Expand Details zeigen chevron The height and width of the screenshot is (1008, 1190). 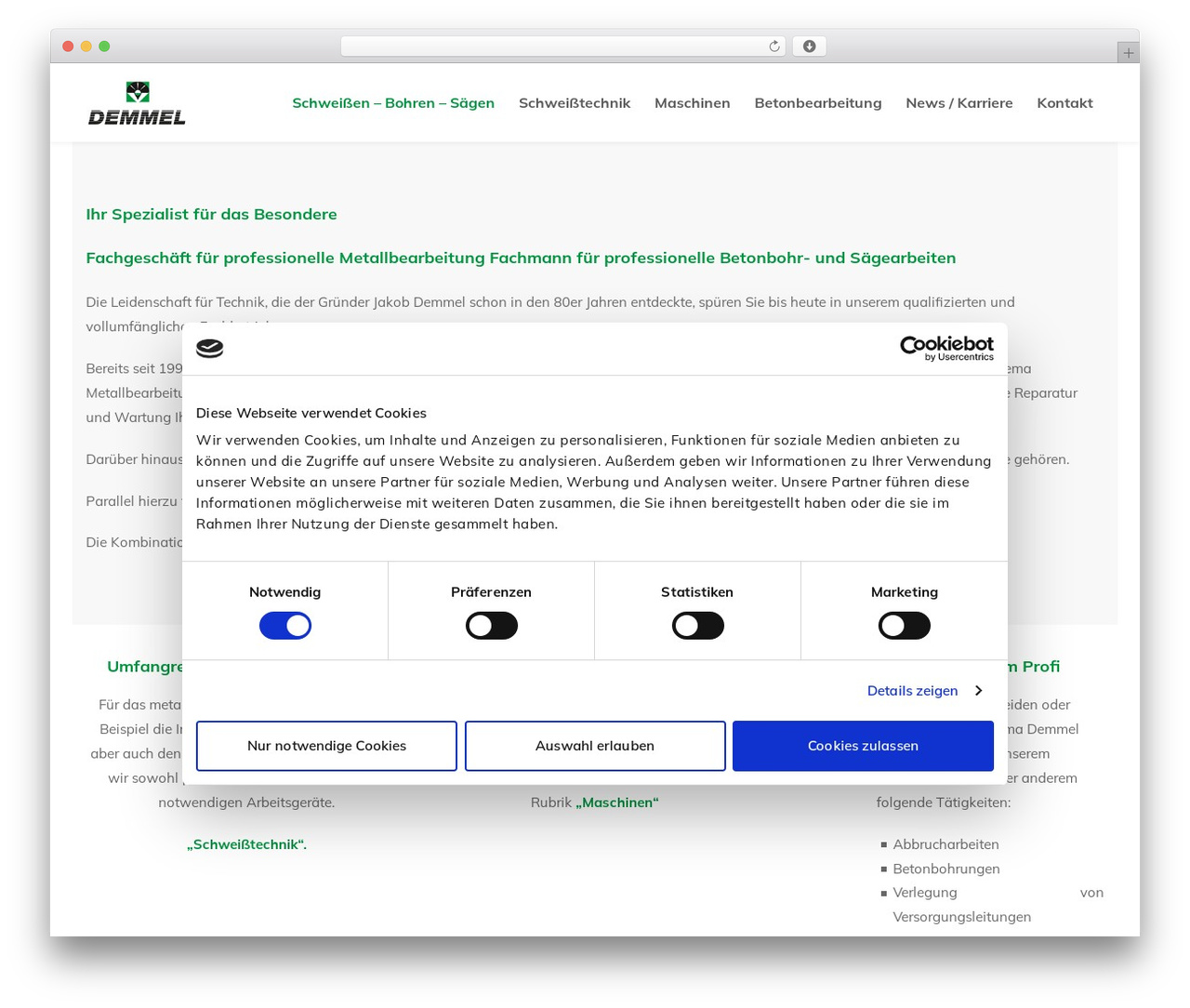[978, 690]
